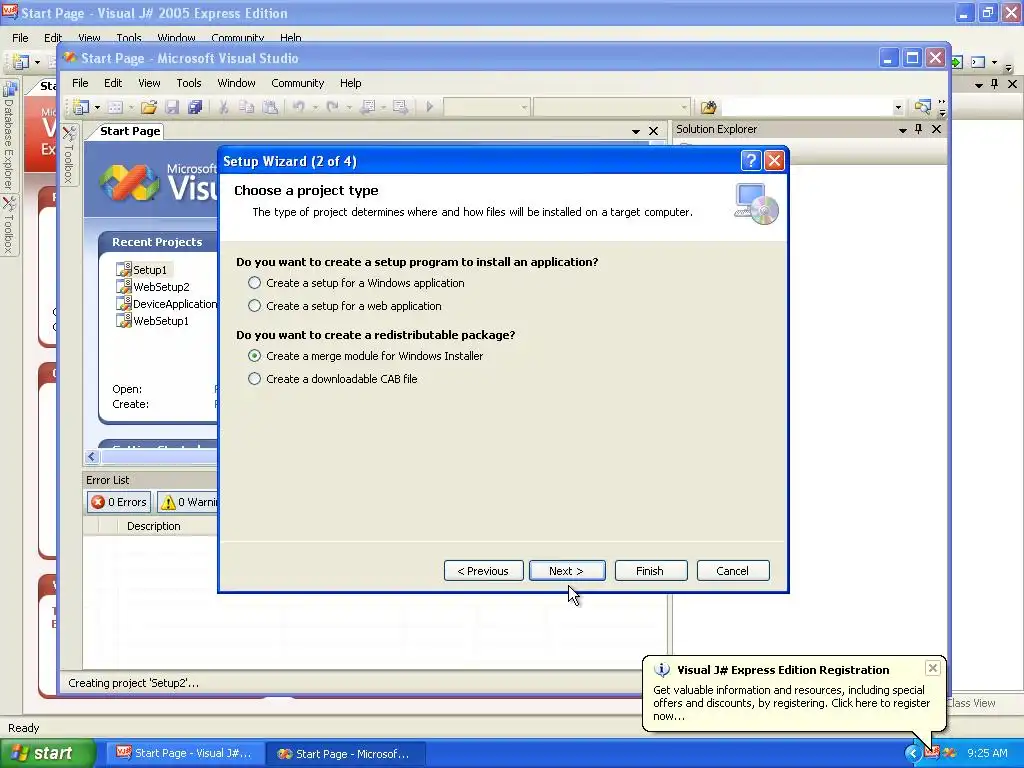The height and width of the screenshot is (768, 1024).
Task: Close the Solution Explorer panel
Action: pos(936,129)
